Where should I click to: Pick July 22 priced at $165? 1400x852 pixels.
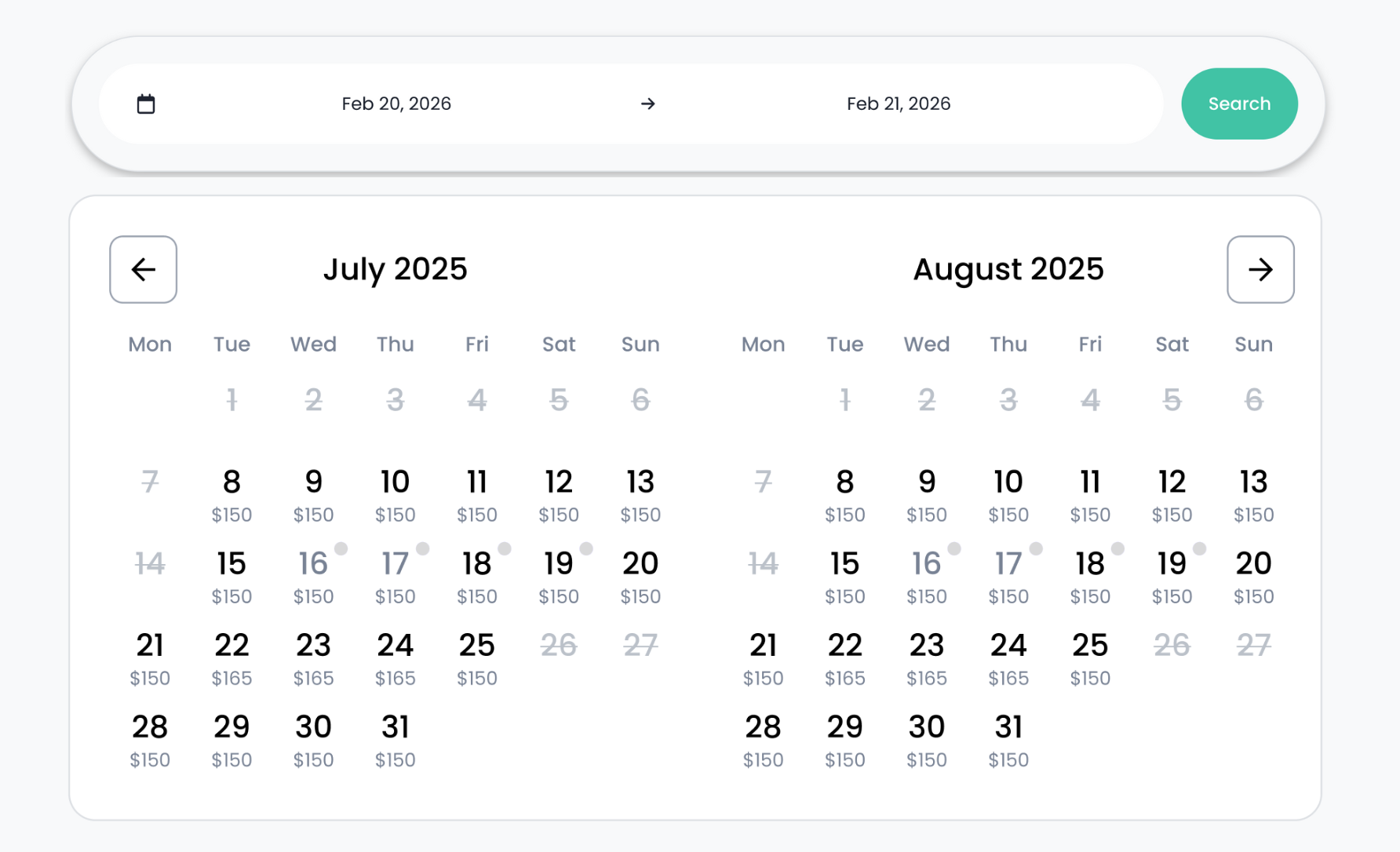click(232, 657)
